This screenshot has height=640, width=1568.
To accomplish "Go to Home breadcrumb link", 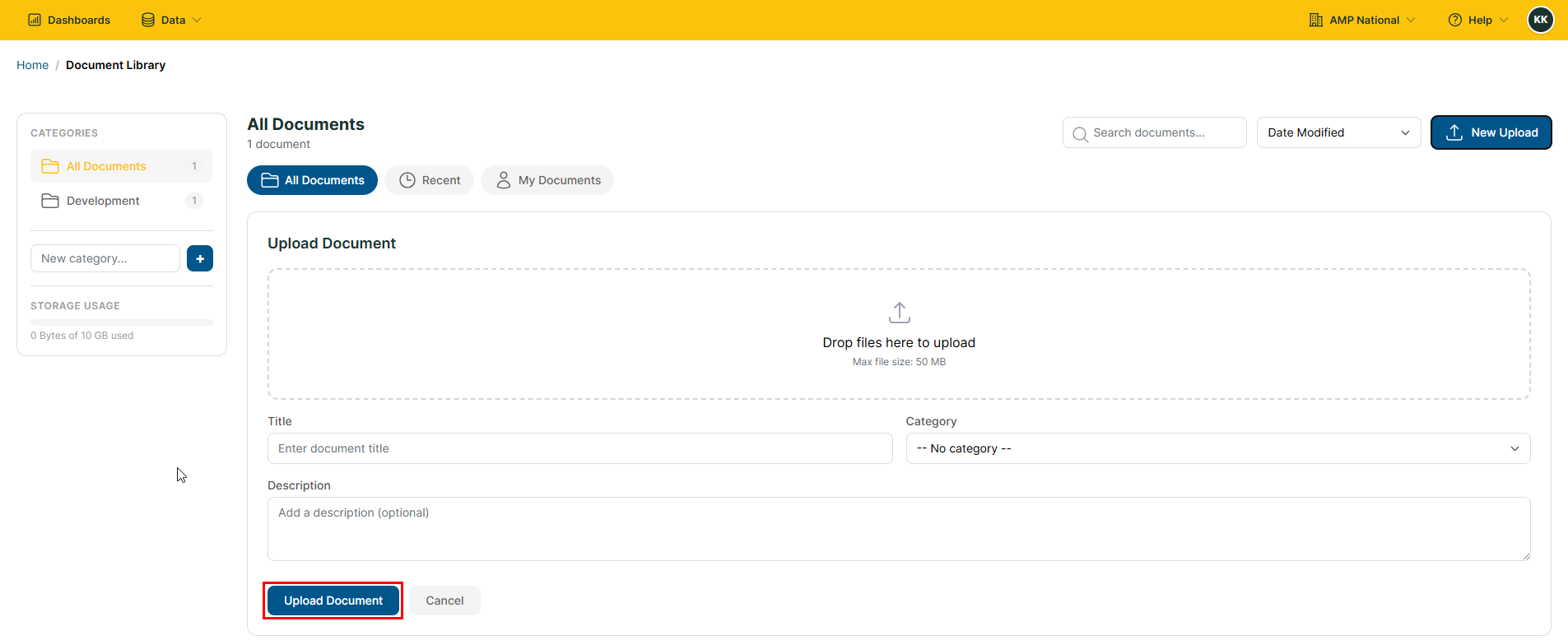I will coord(32,65).
